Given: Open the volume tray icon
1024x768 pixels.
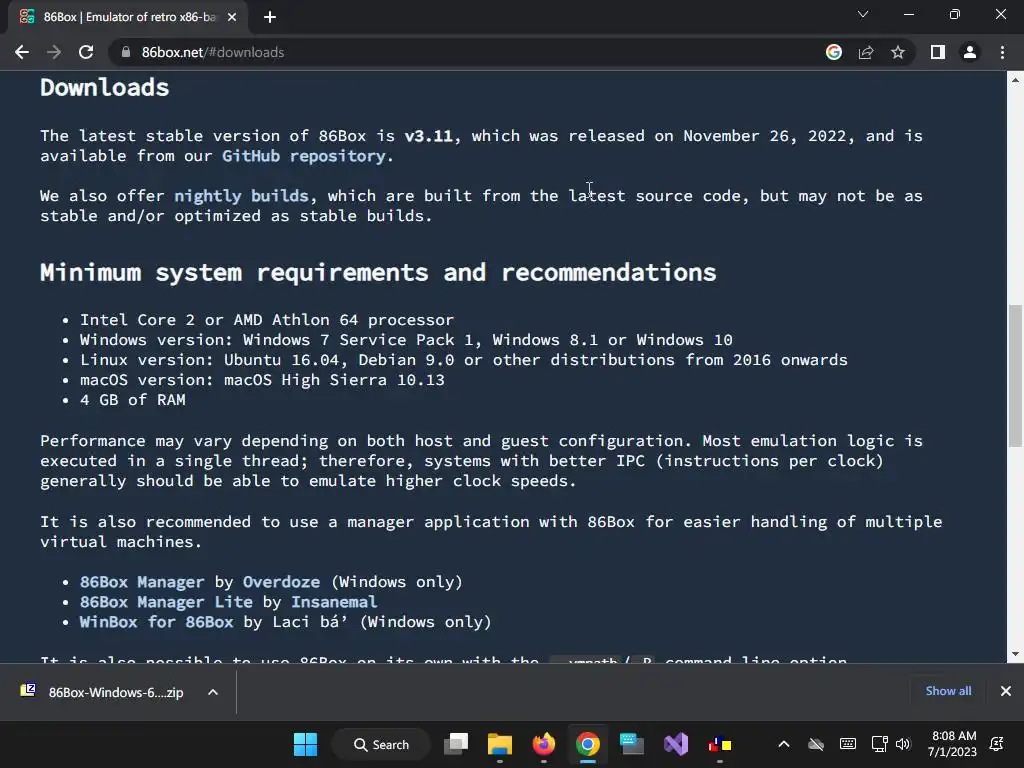Looking at the screenshot, I should [903, 744].
